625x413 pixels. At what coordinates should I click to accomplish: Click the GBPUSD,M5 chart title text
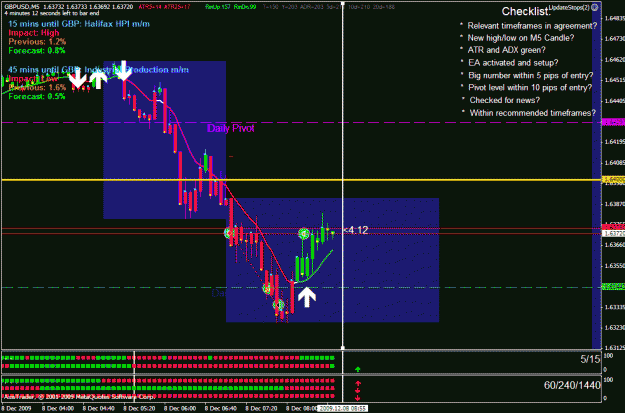[22, 7]
